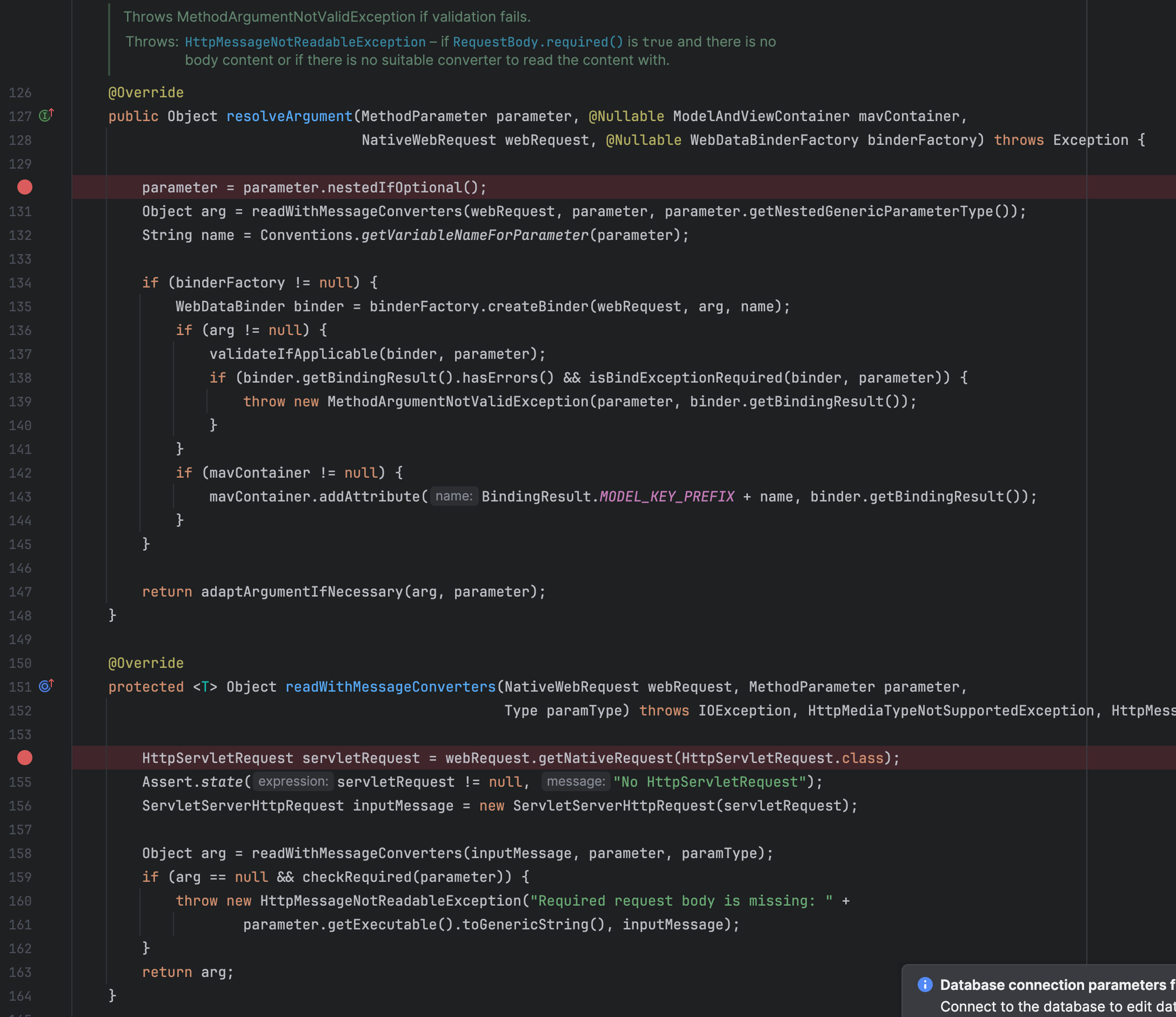The image size is (1176, 1017).
Task: Click line number 158 in the gutter
Action: [20, 854]
